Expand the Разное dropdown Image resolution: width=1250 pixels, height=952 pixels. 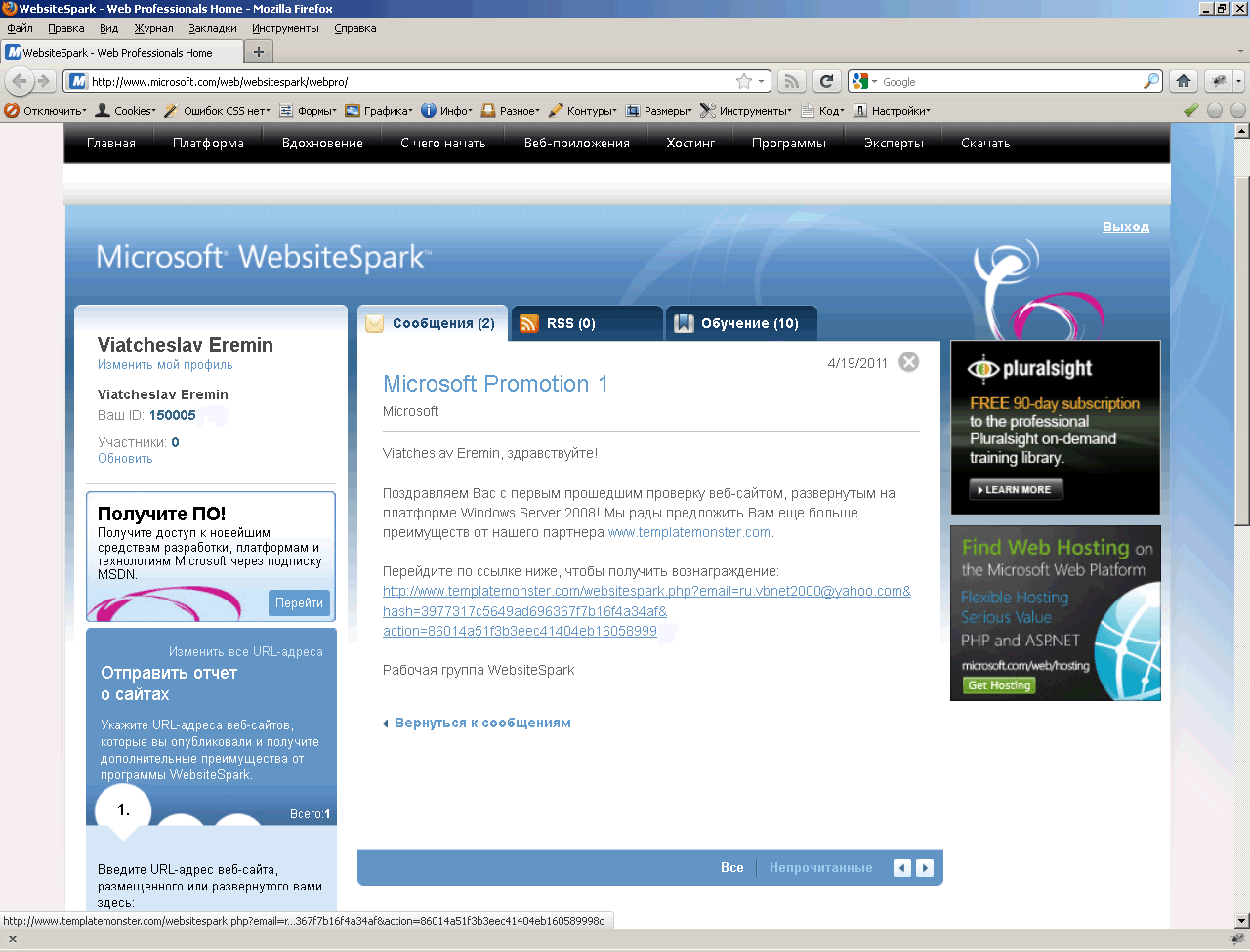(511, 111)
